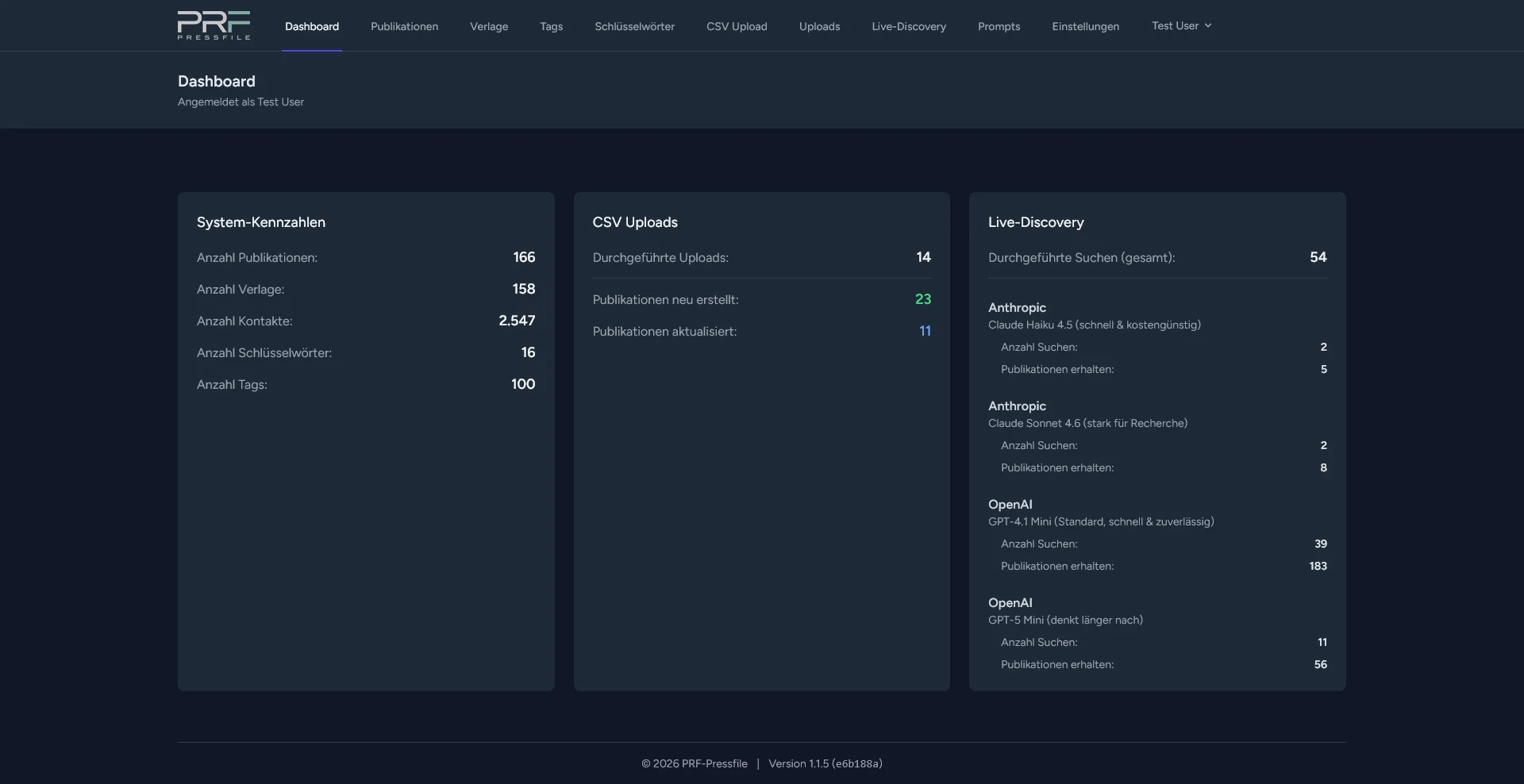Click 'Publikationen aktualisiert:' label
This screenshot has width=1524, height=784.
pyautogui.click(x=664, y=332)
